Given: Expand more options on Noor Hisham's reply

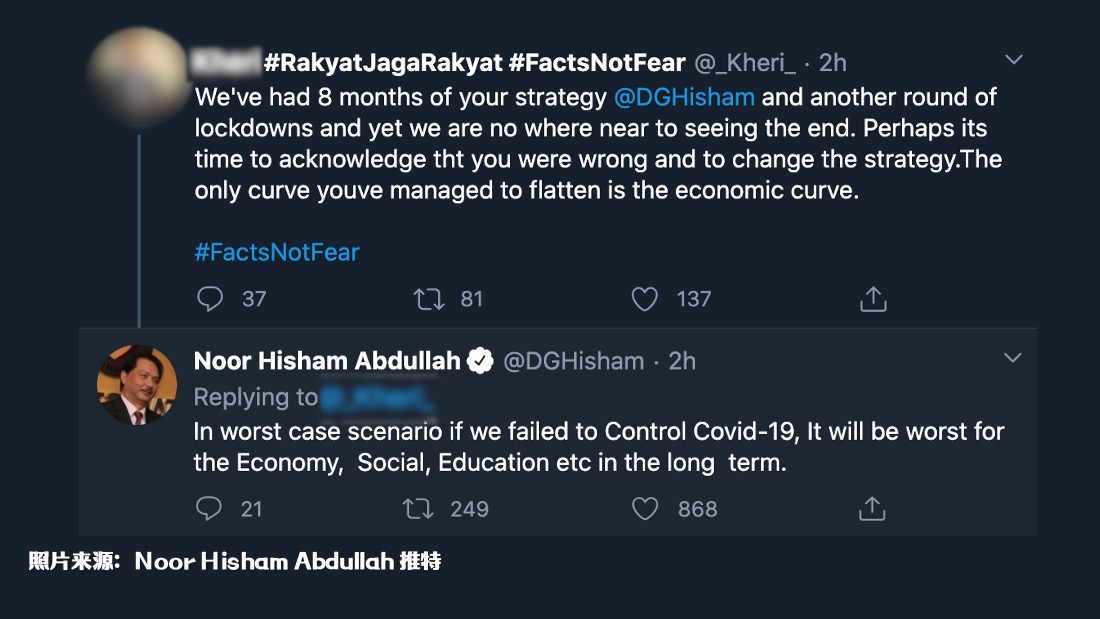Looking at the screenshot, I should [1012, 358].
